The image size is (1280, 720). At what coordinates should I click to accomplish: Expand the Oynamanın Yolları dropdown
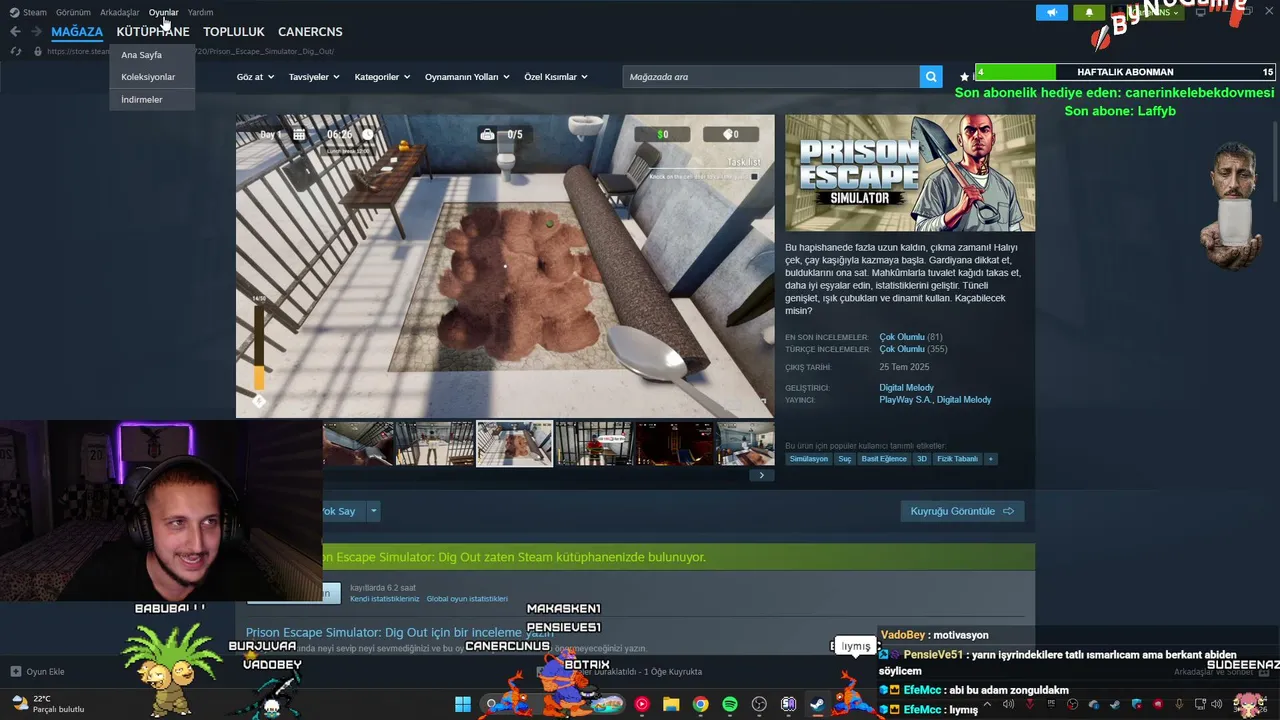pos(467,77)
